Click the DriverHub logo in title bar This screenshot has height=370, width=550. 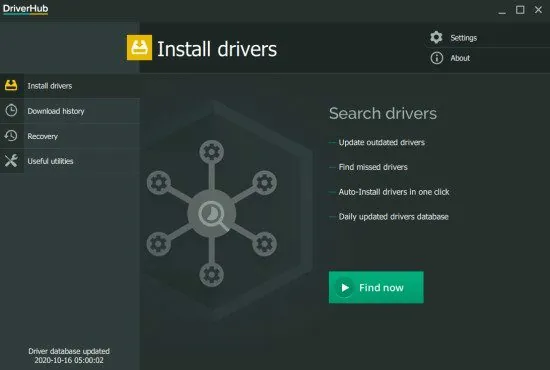[x=26, y=9]
